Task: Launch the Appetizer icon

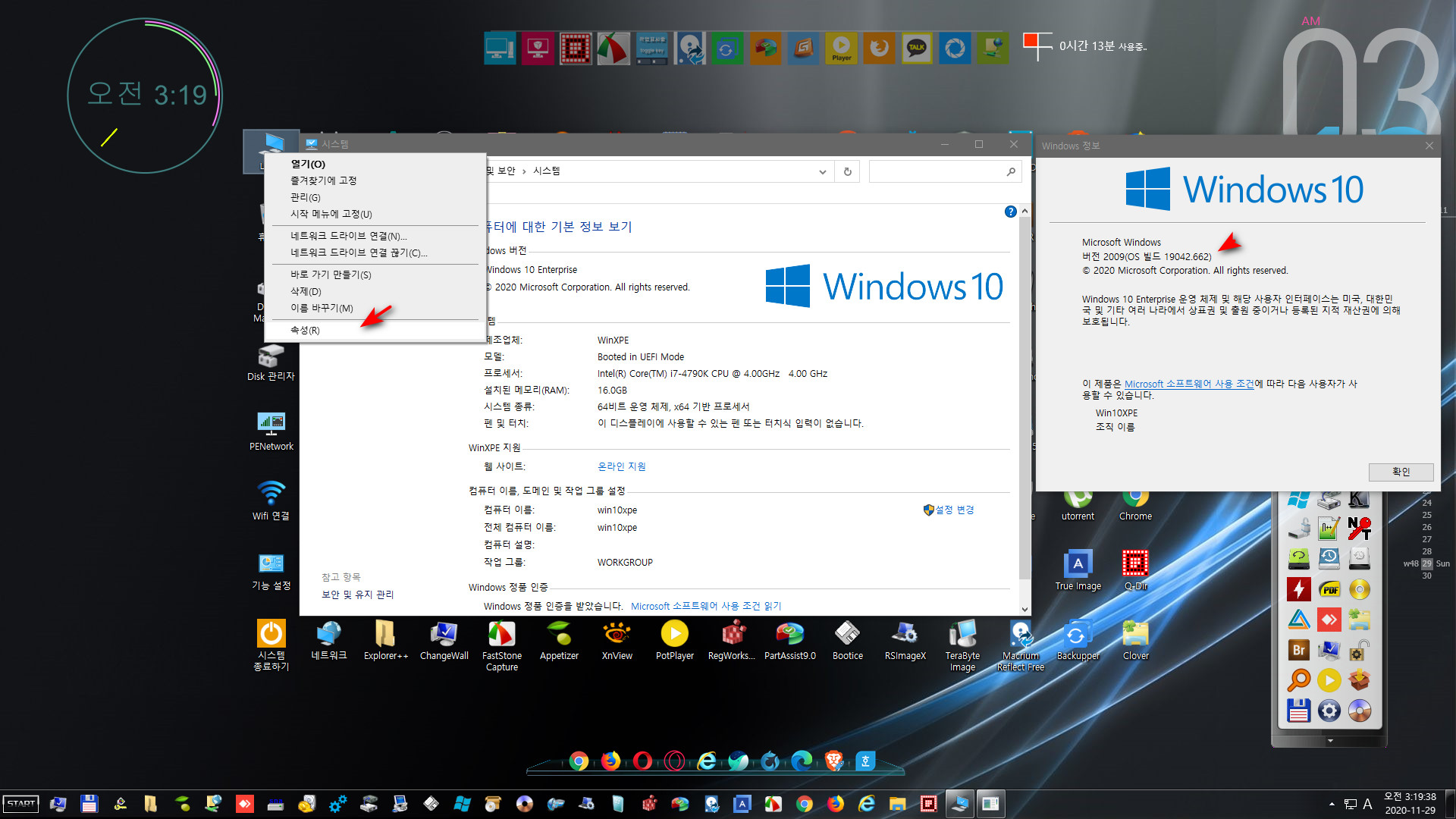Action: click(559, 640)
